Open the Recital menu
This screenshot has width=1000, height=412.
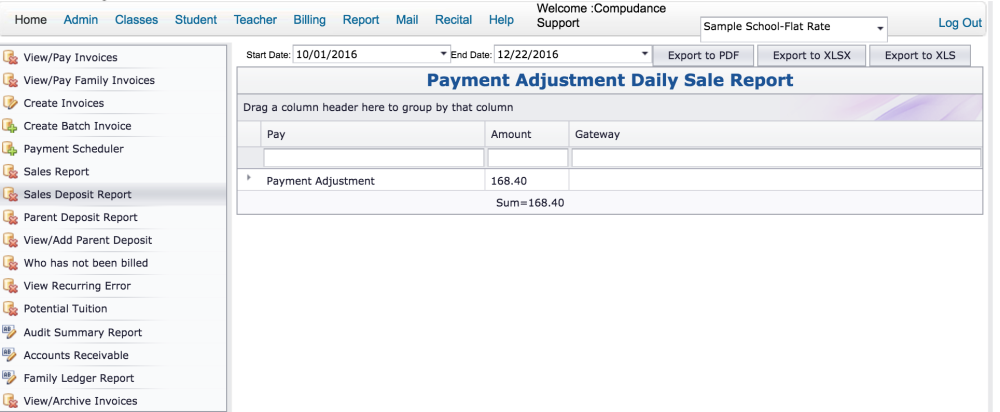(453, 20)
